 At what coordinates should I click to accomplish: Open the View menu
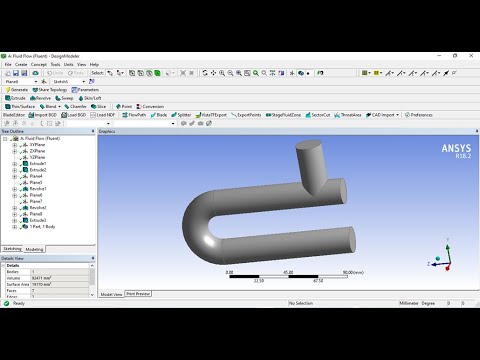[x=82, y=64]
